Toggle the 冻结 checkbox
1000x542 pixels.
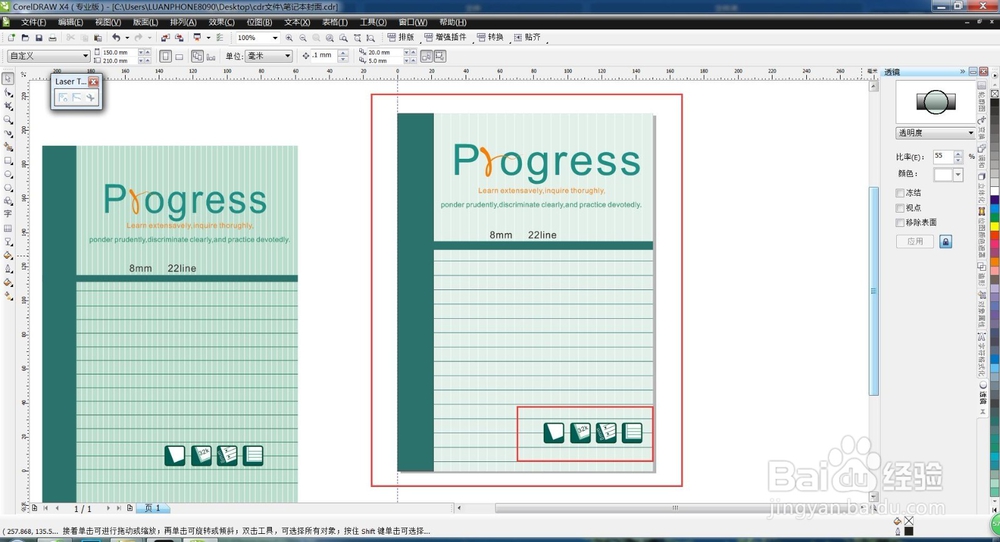click(x=899, y=193)
